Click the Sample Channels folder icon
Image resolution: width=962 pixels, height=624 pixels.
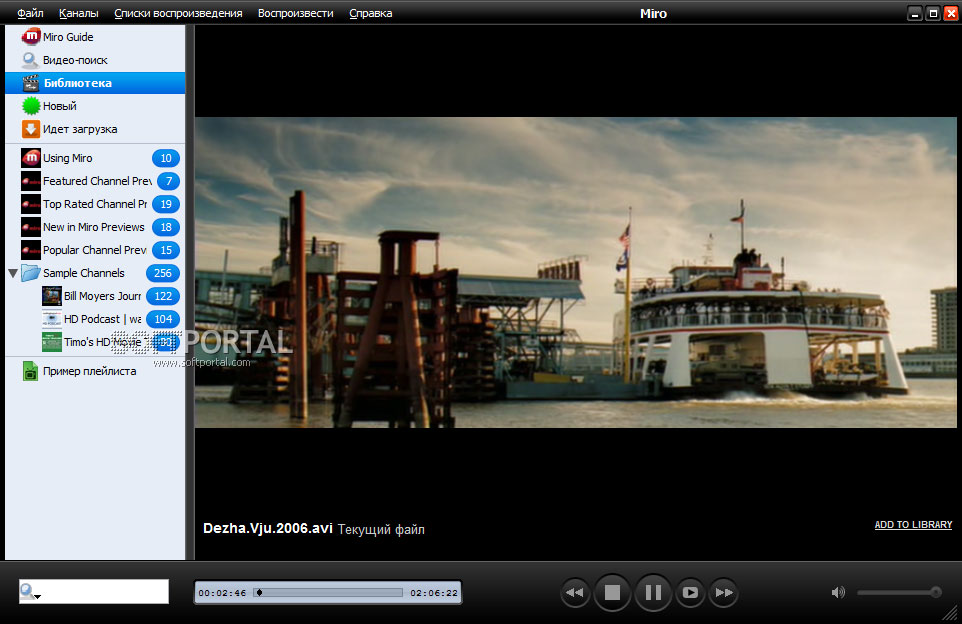31,273
